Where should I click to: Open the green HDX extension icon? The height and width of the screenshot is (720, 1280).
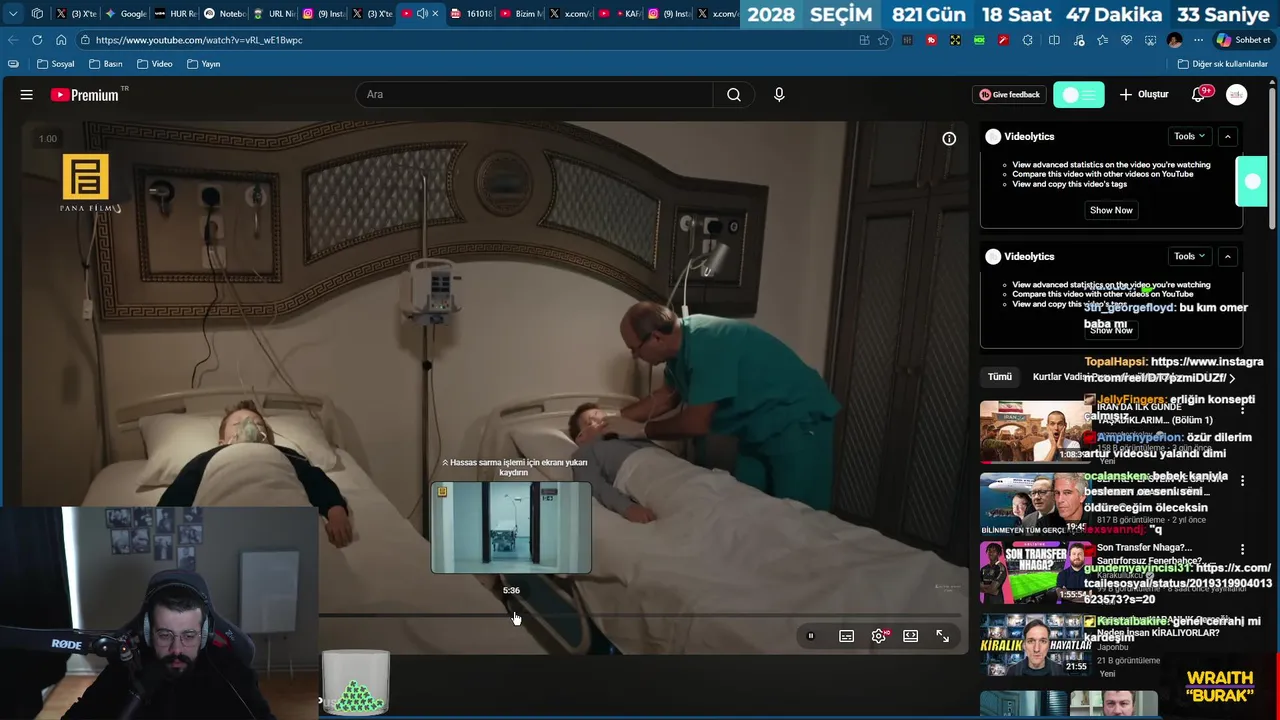coord(979,40)
